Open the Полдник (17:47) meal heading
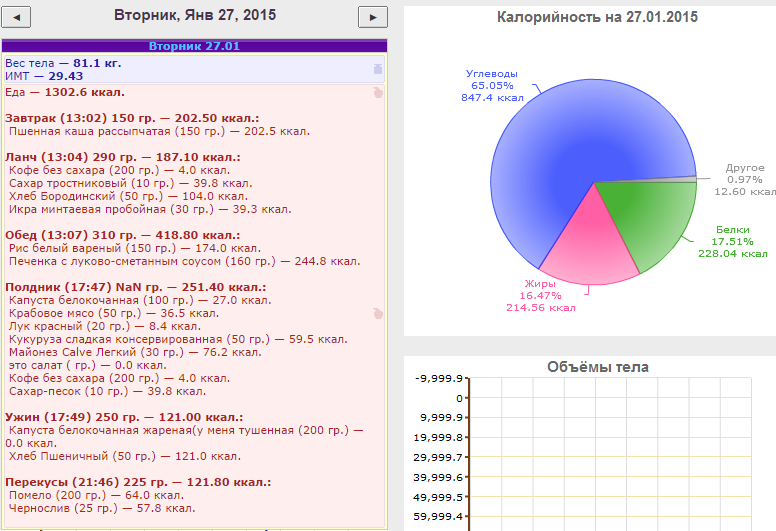Viewport: 776px width, 531px height. click(136, 287)
